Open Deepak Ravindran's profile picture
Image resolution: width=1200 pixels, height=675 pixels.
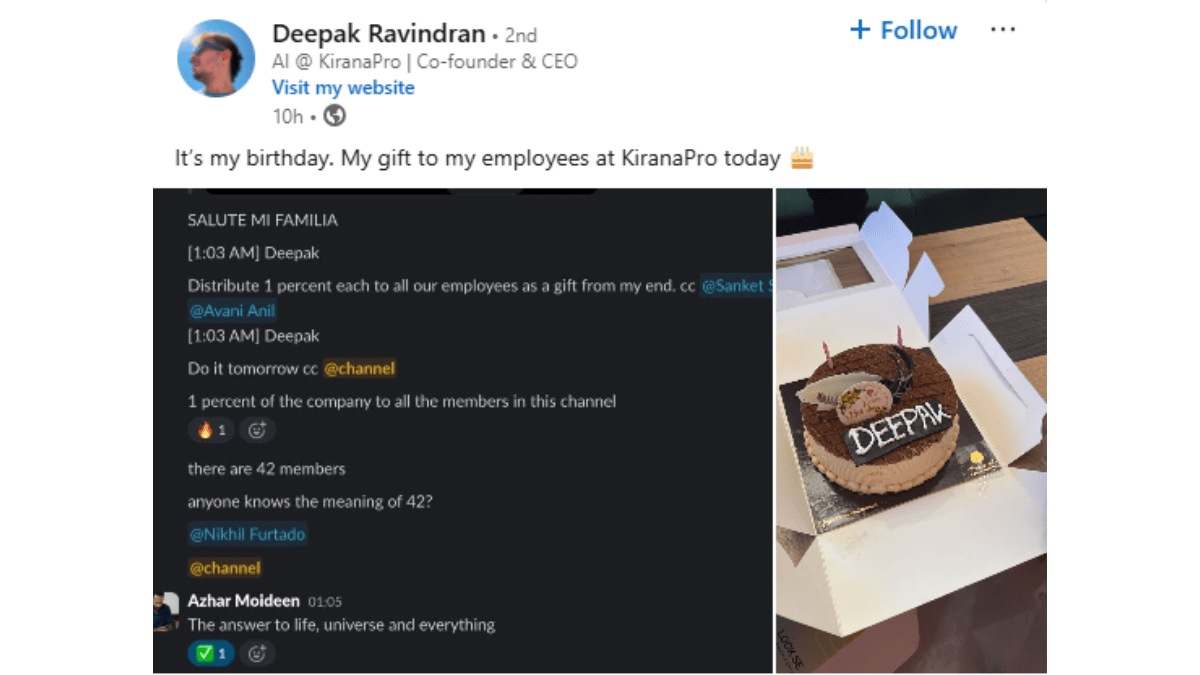216,58
